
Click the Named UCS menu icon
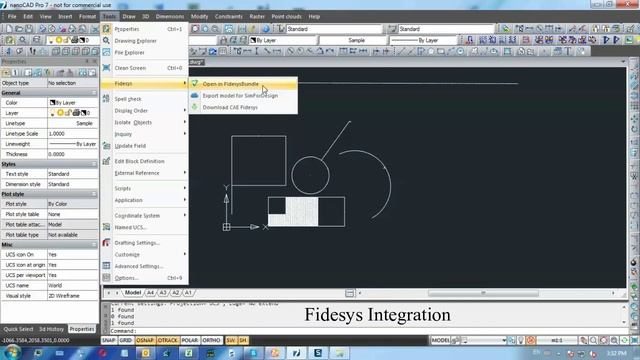pyautogui.click(x=106, y=227)
